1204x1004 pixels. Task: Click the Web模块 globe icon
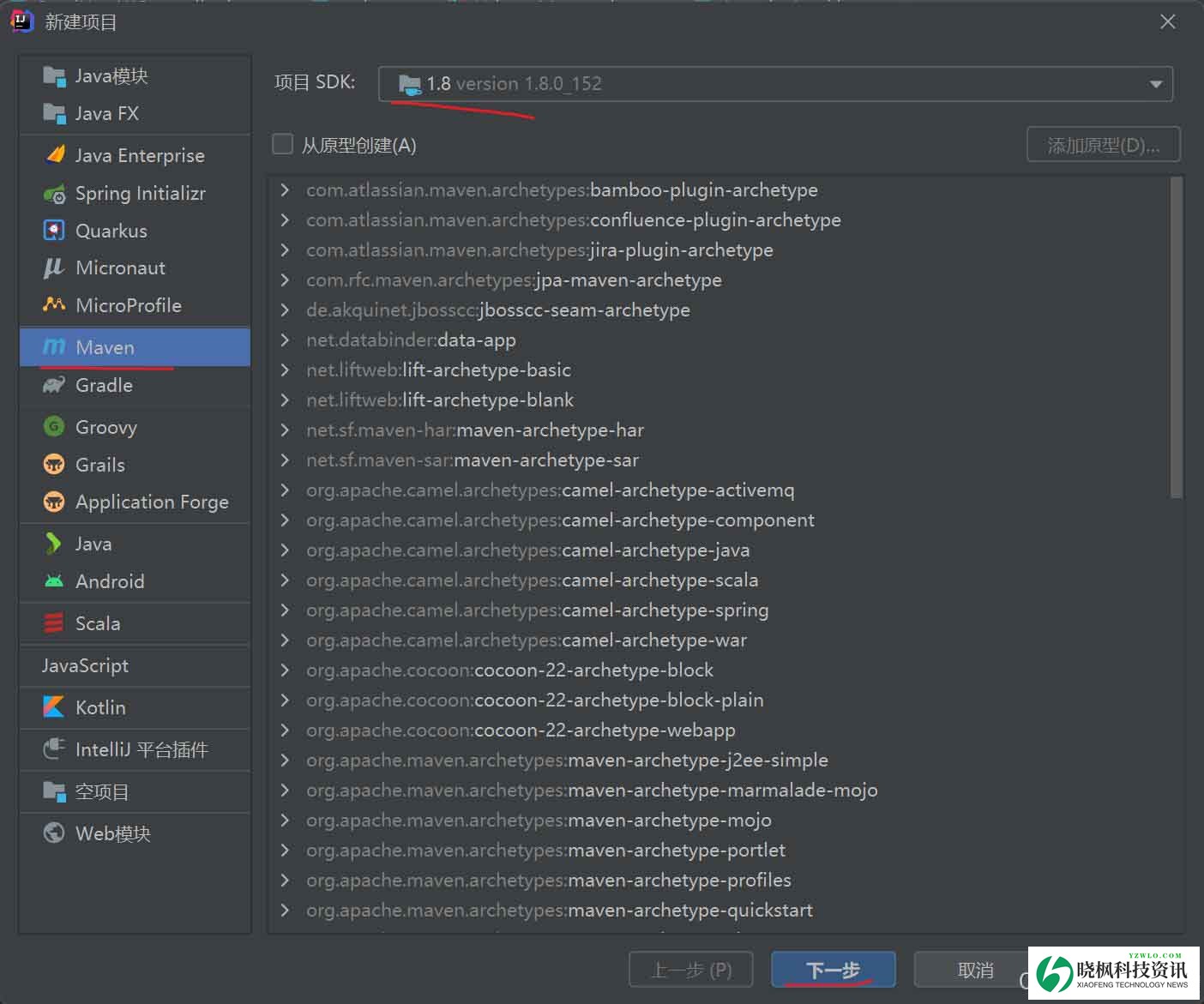54,833
